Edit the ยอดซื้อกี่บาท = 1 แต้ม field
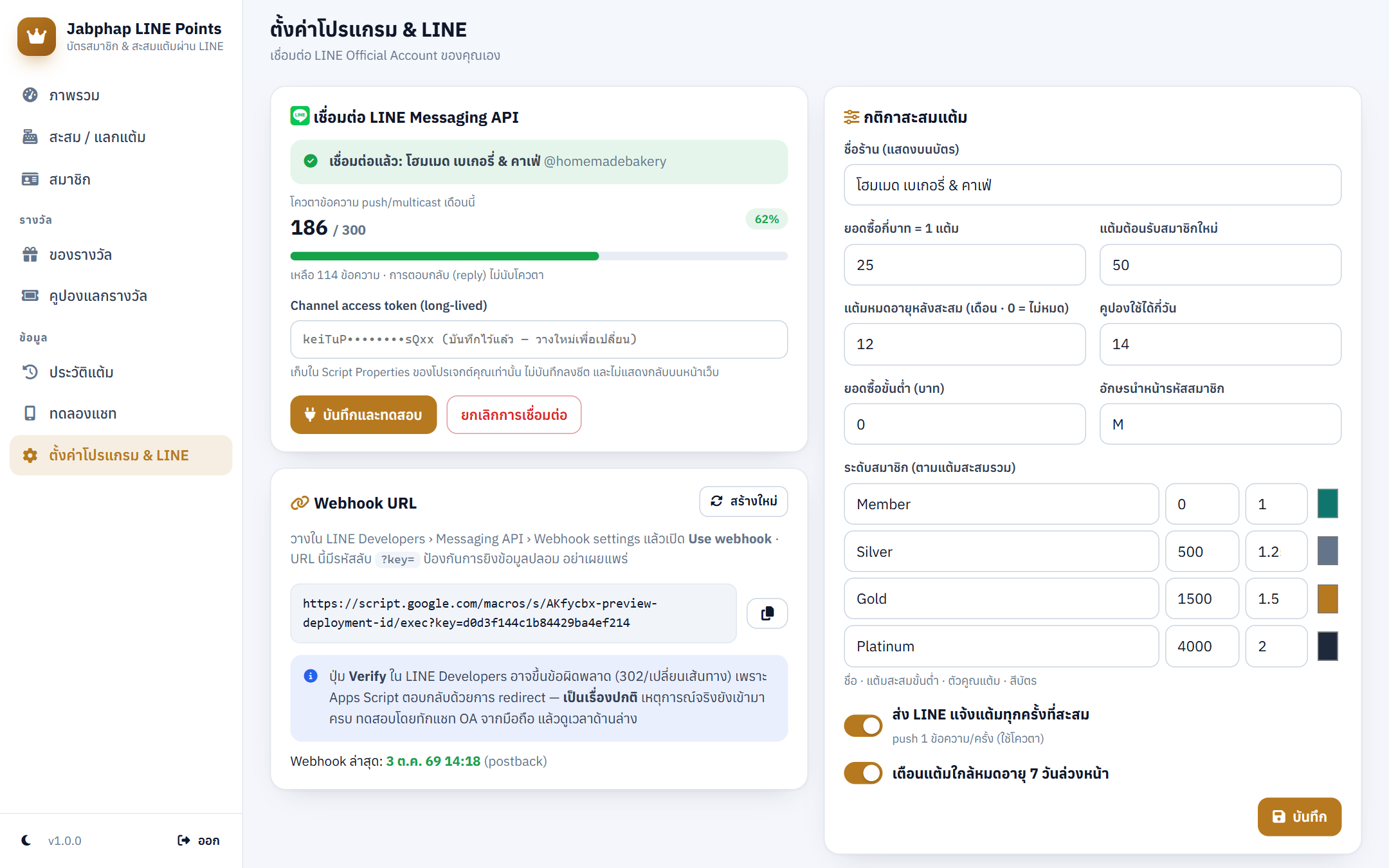This screenshot has width=1389, height=868. pyautogui.click(x=965, y=265)
